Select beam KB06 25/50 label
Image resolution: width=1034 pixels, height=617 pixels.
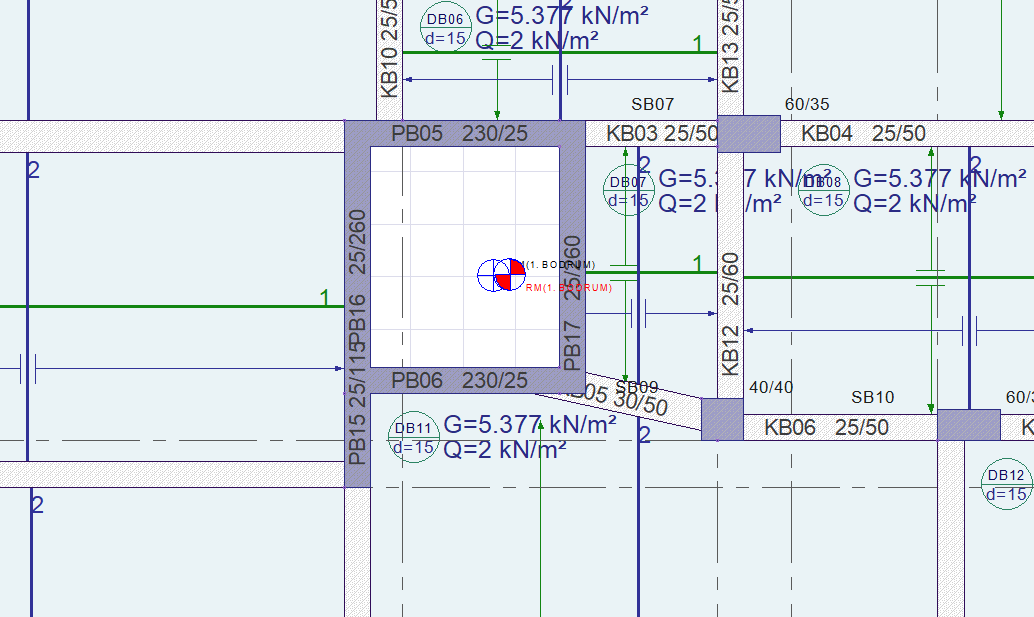point(826,427)
